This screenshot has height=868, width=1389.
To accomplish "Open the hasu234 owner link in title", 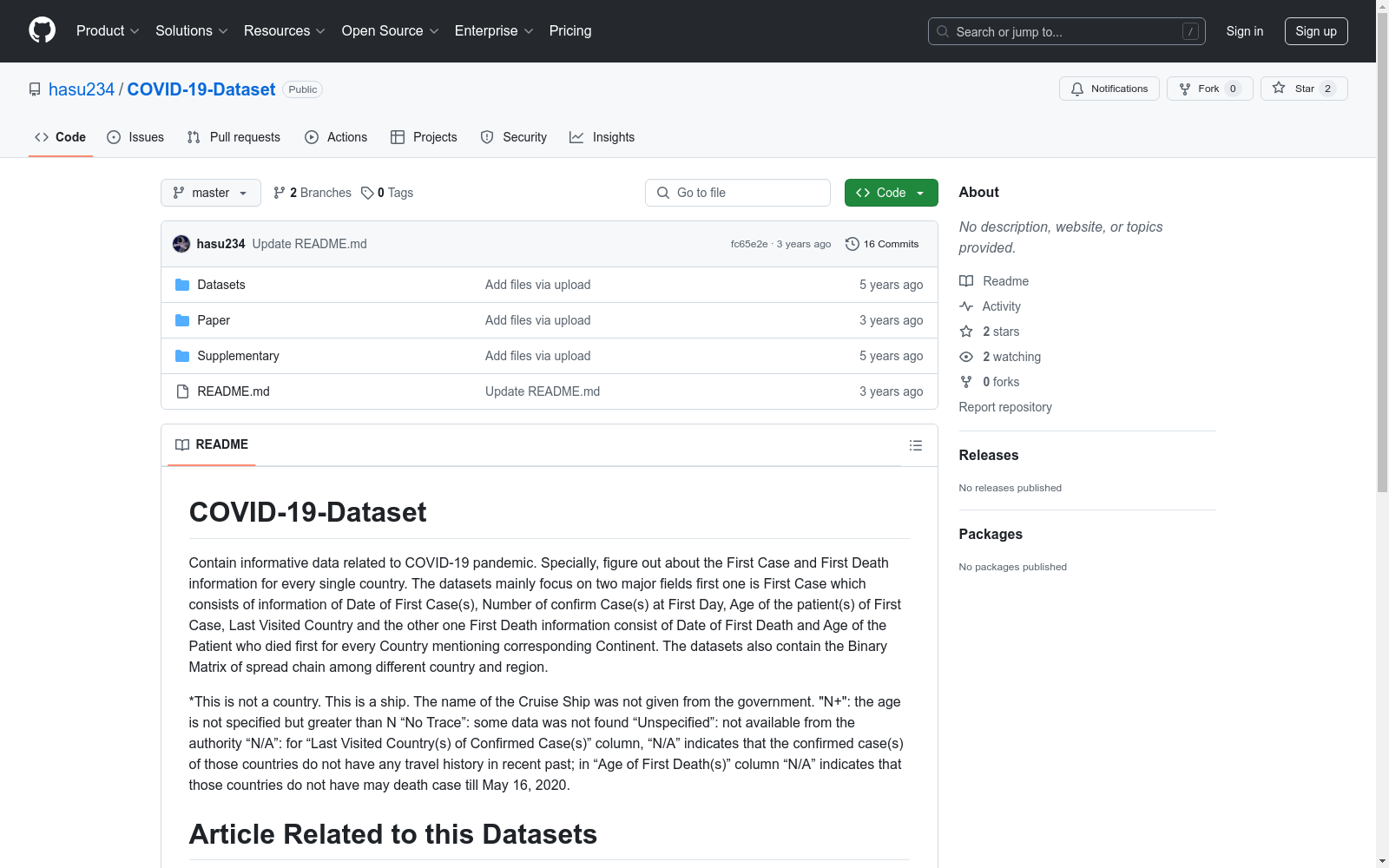I will (82, 89).
